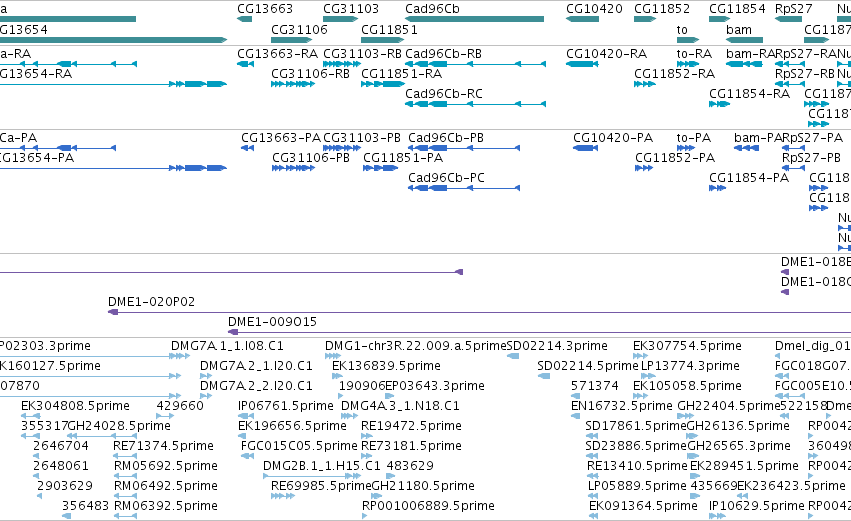This screenshot has width=851, height=521.
Task: Click transcript CG11852-RA
Action: click(645, 84)
